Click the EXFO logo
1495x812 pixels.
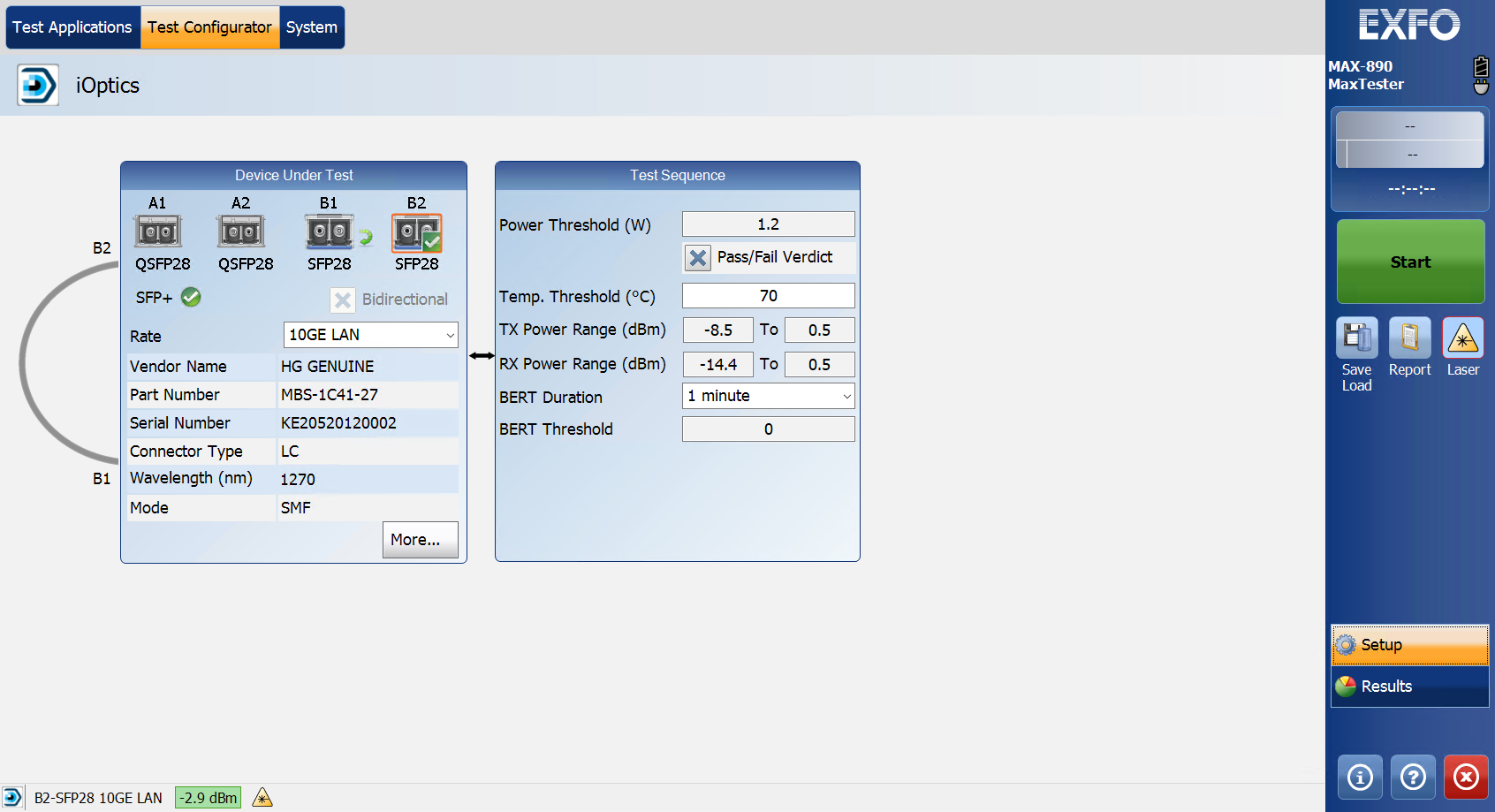tap(1409, 25)
